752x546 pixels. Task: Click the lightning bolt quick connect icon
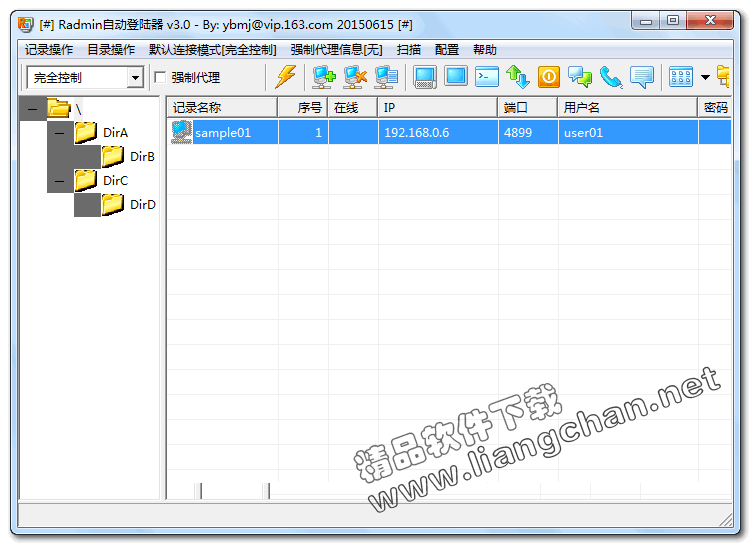pos(285,77)
